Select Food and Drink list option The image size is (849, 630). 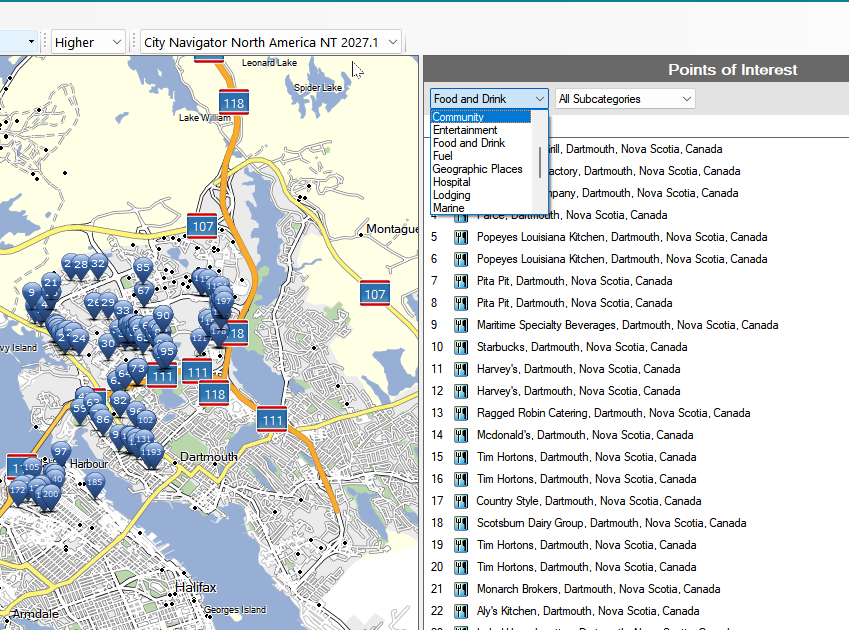point(481,143)
